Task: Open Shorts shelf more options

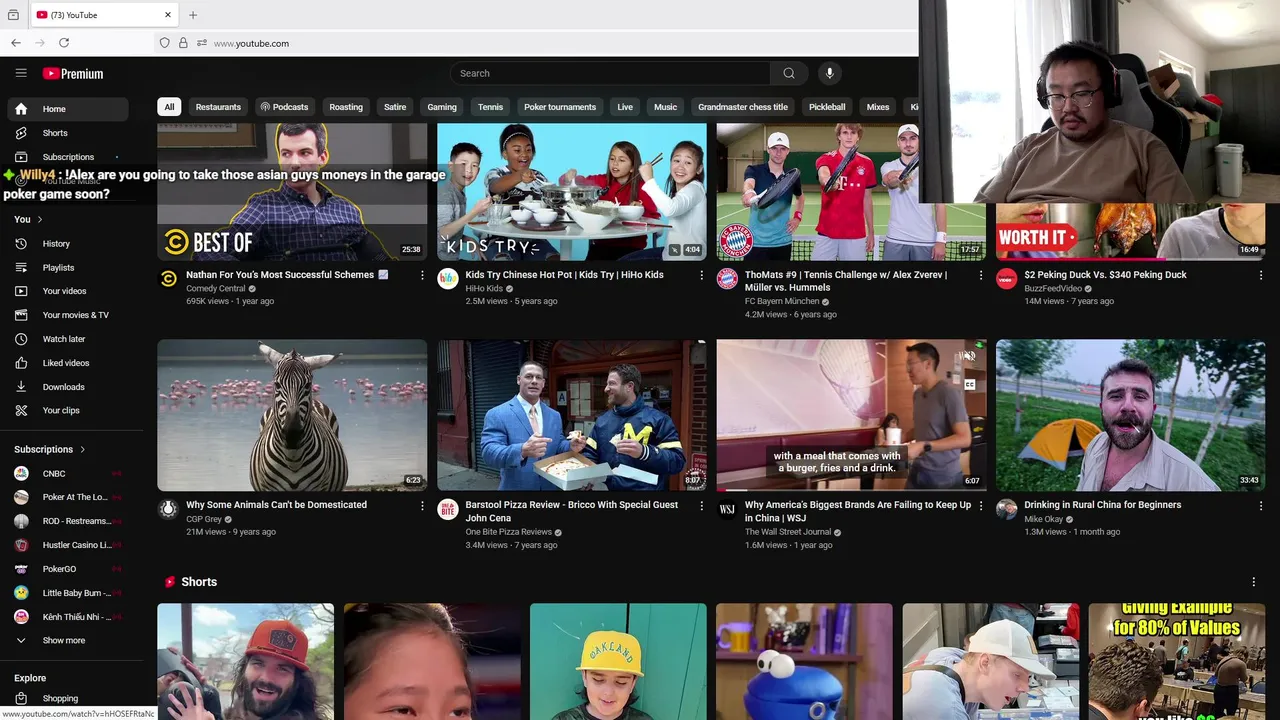Action: point(1253,582)
